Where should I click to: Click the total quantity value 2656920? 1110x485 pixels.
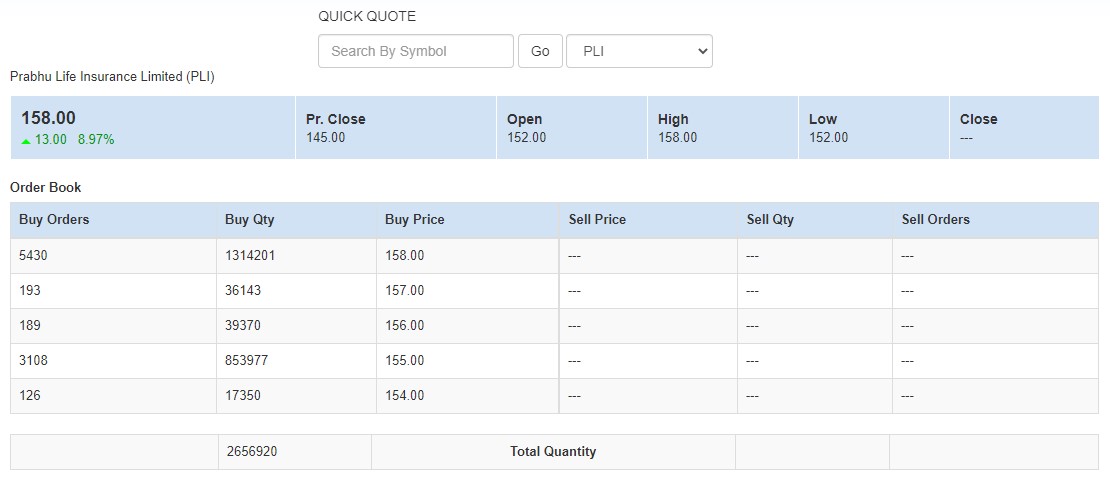click(251, 452)
